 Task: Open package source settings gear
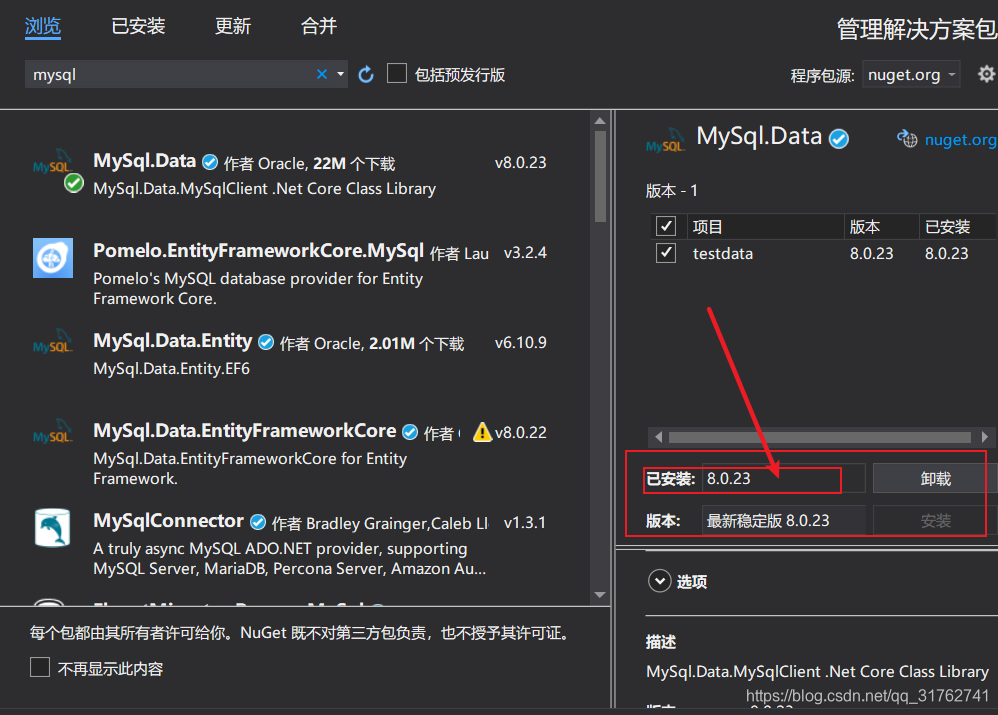point(986,74)
